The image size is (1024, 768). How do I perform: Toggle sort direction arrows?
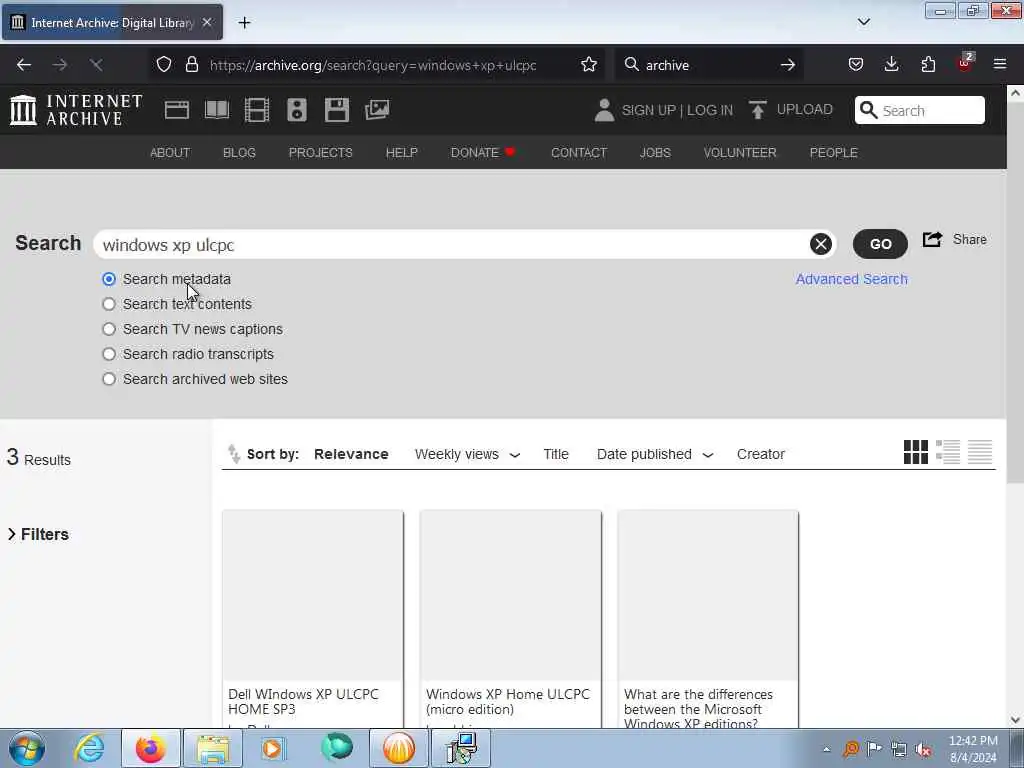coord(234,453)
